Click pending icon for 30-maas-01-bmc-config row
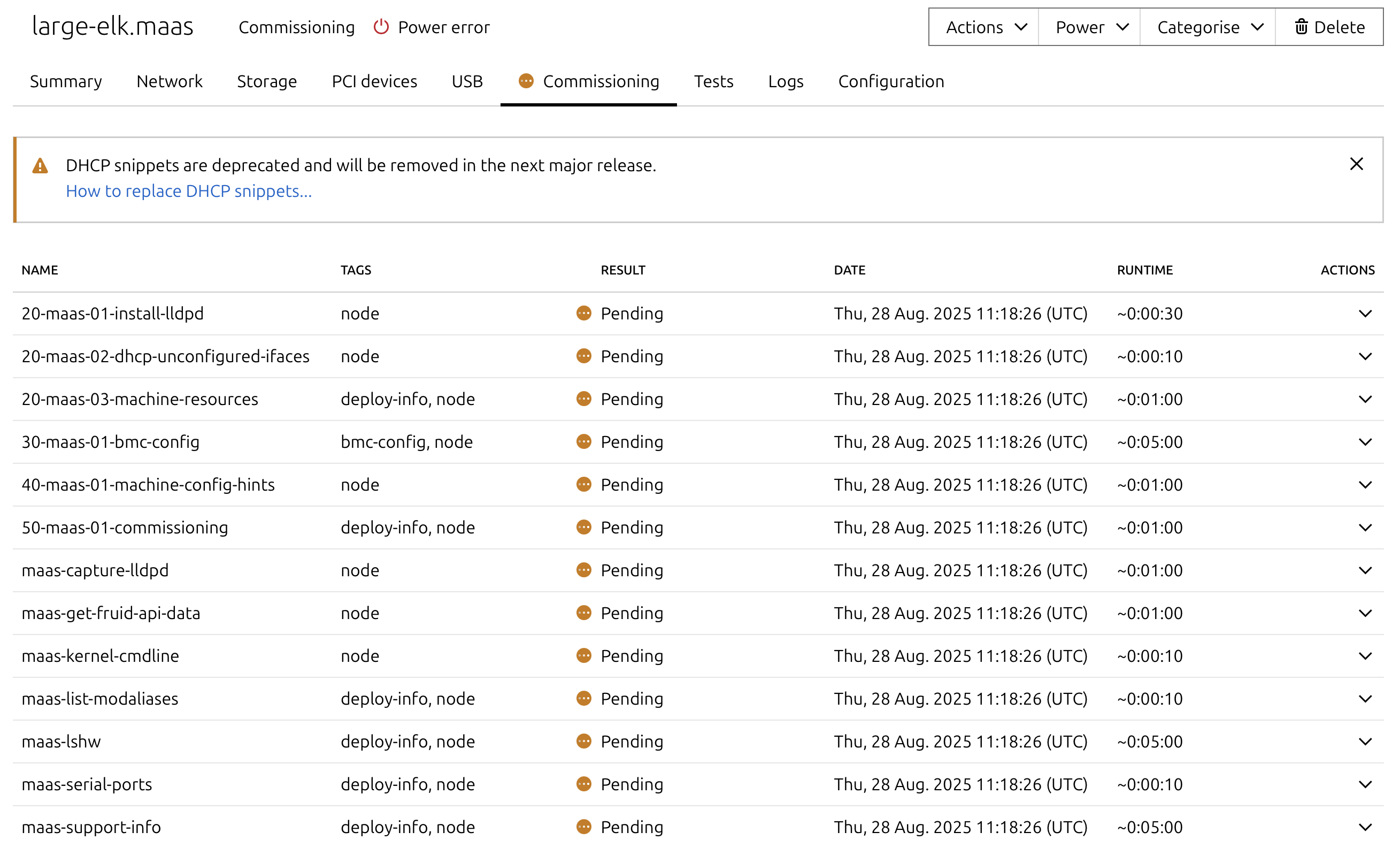1400x855 pixels. (x=583, y=442)
